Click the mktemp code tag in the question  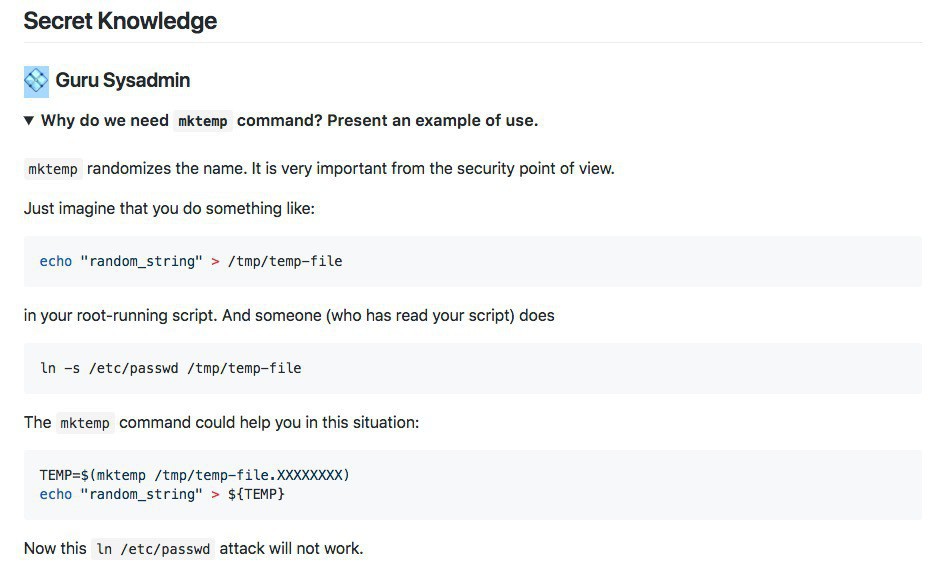pos(202,122)
